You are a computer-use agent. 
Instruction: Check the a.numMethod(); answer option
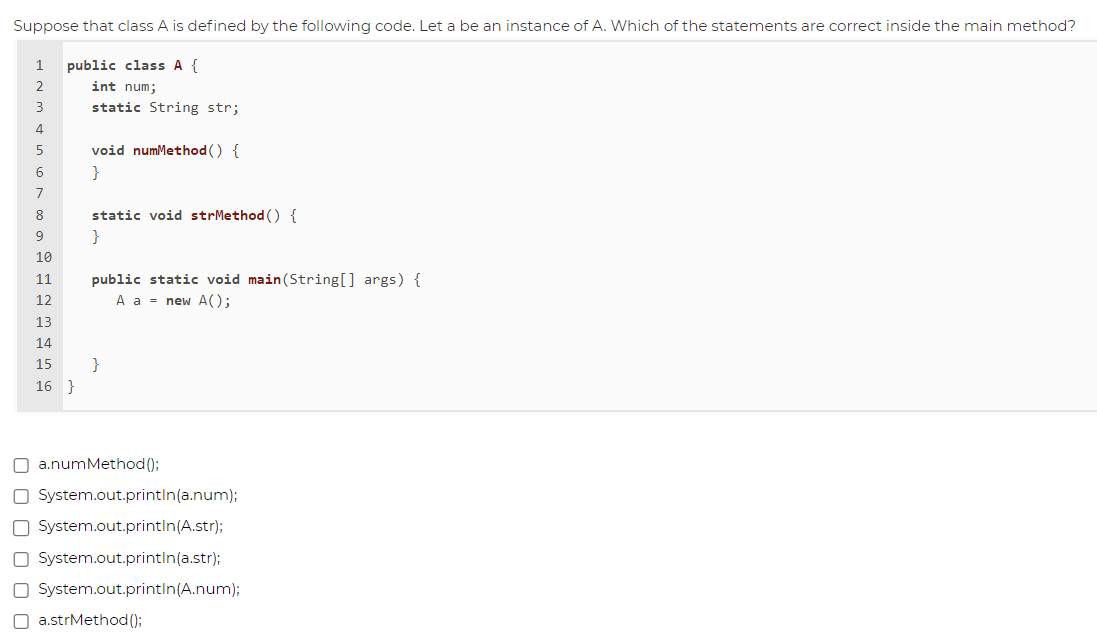click(21, 463)
